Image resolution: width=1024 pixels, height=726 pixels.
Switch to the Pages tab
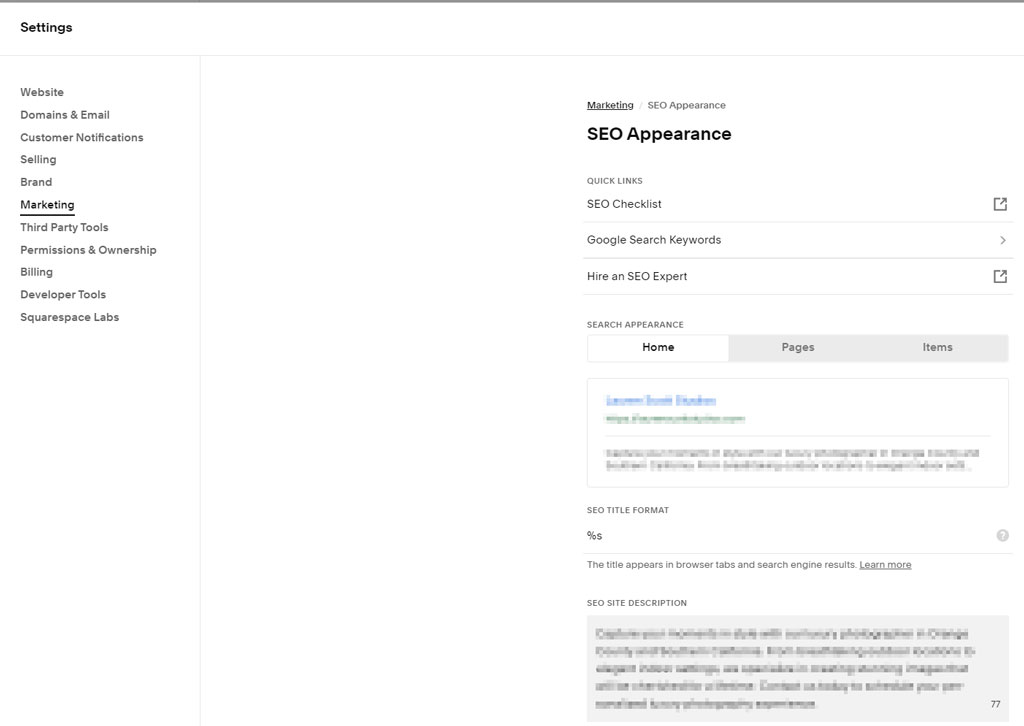(797, 347)
